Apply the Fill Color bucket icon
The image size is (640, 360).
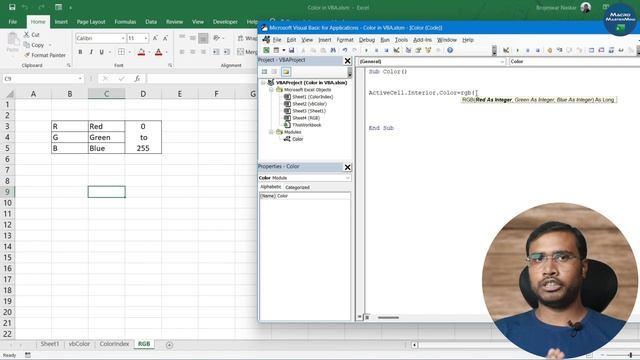click(141, 52)
